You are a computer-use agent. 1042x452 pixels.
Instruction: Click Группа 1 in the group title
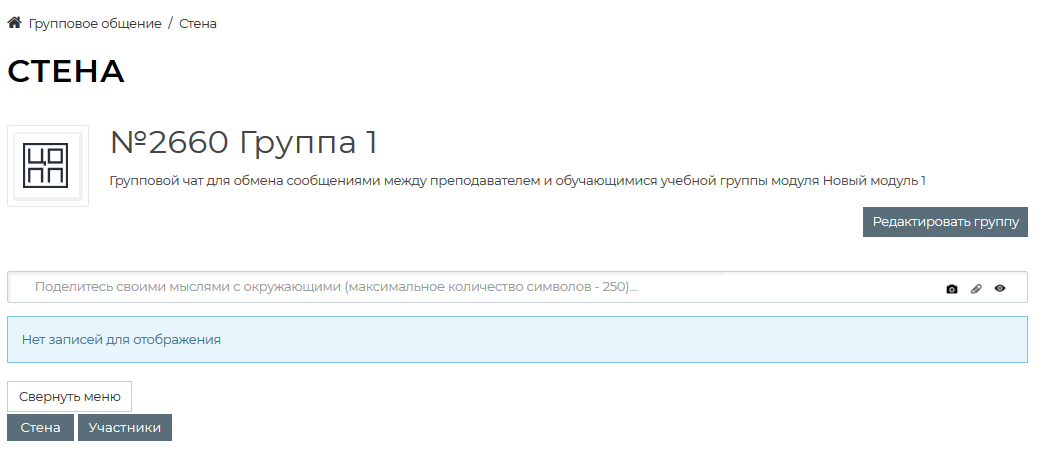(308, 143)
